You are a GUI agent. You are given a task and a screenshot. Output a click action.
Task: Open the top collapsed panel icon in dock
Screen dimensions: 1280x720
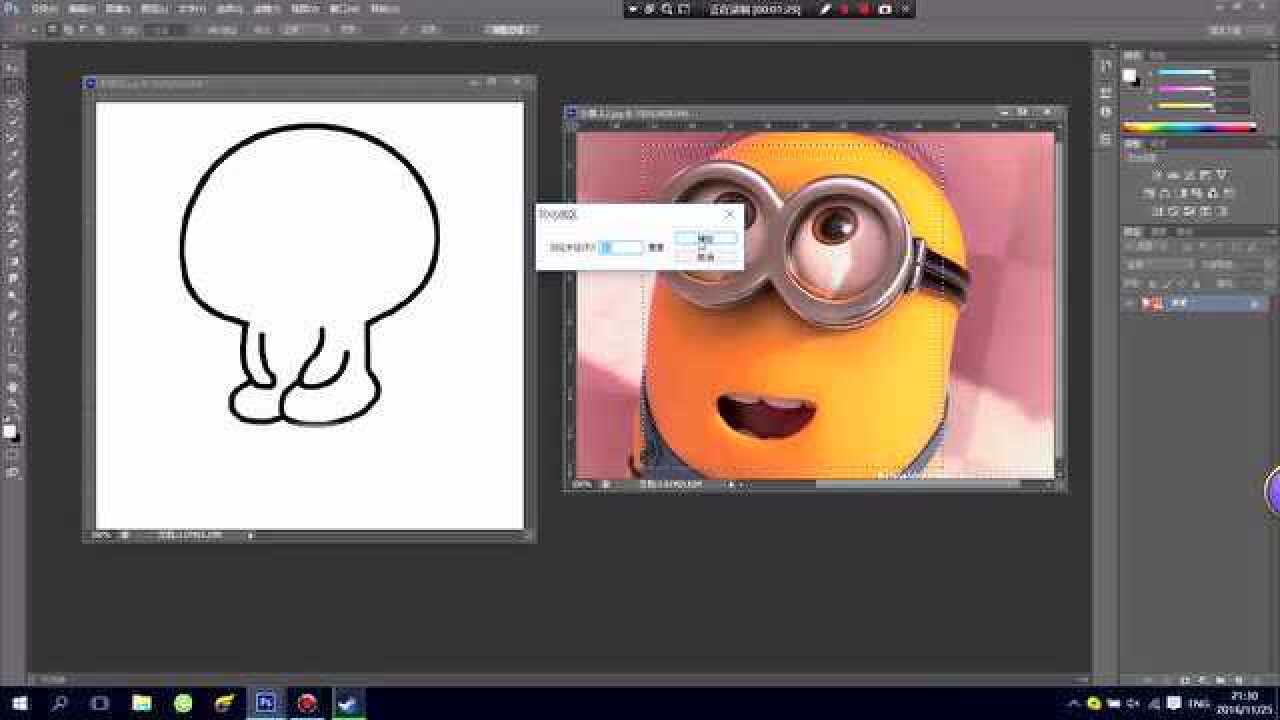click(1106, 66)
